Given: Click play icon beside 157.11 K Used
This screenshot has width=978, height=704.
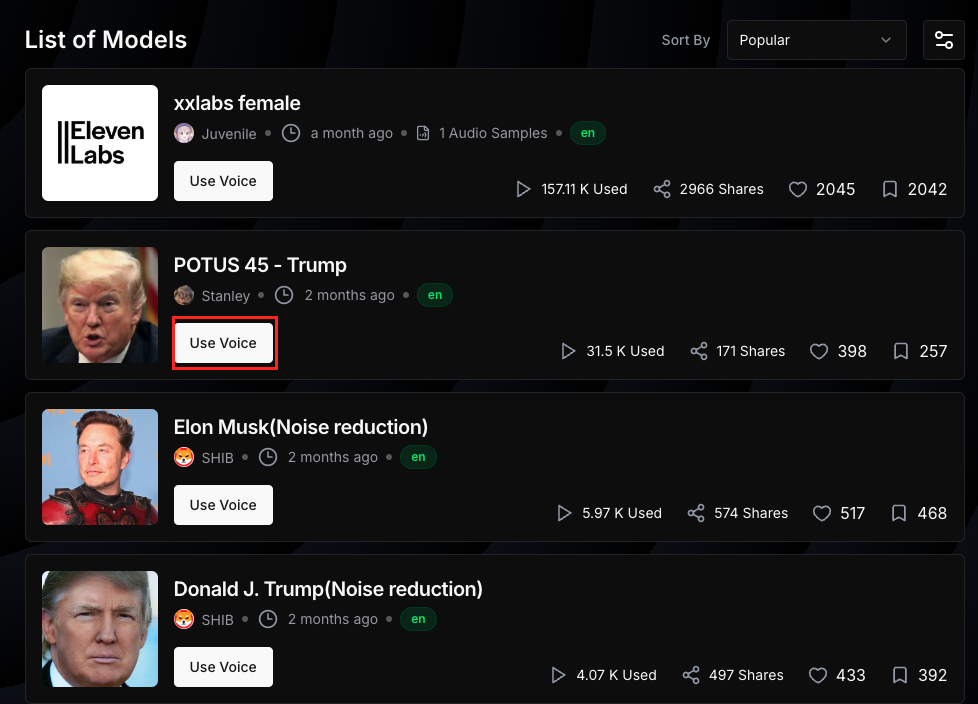Looking at the screenshot, I should 523,189.
